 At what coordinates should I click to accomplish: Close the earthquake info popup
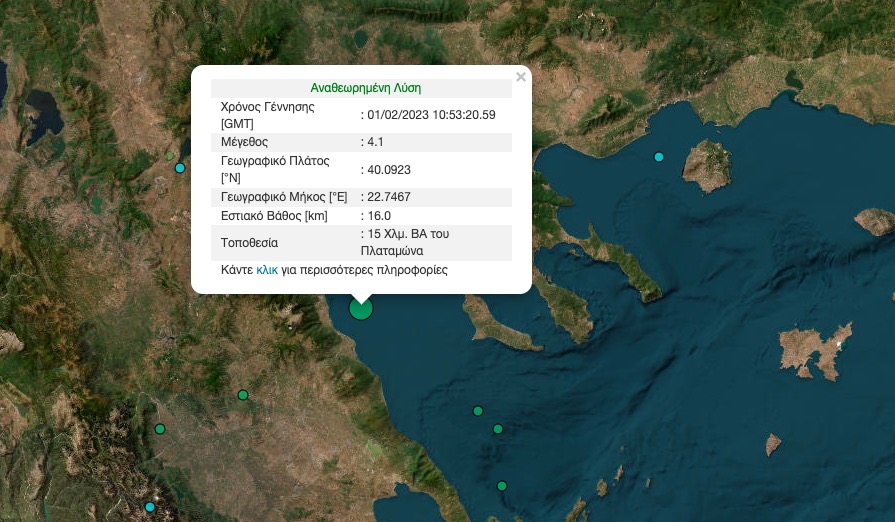(x=520, y=77)
